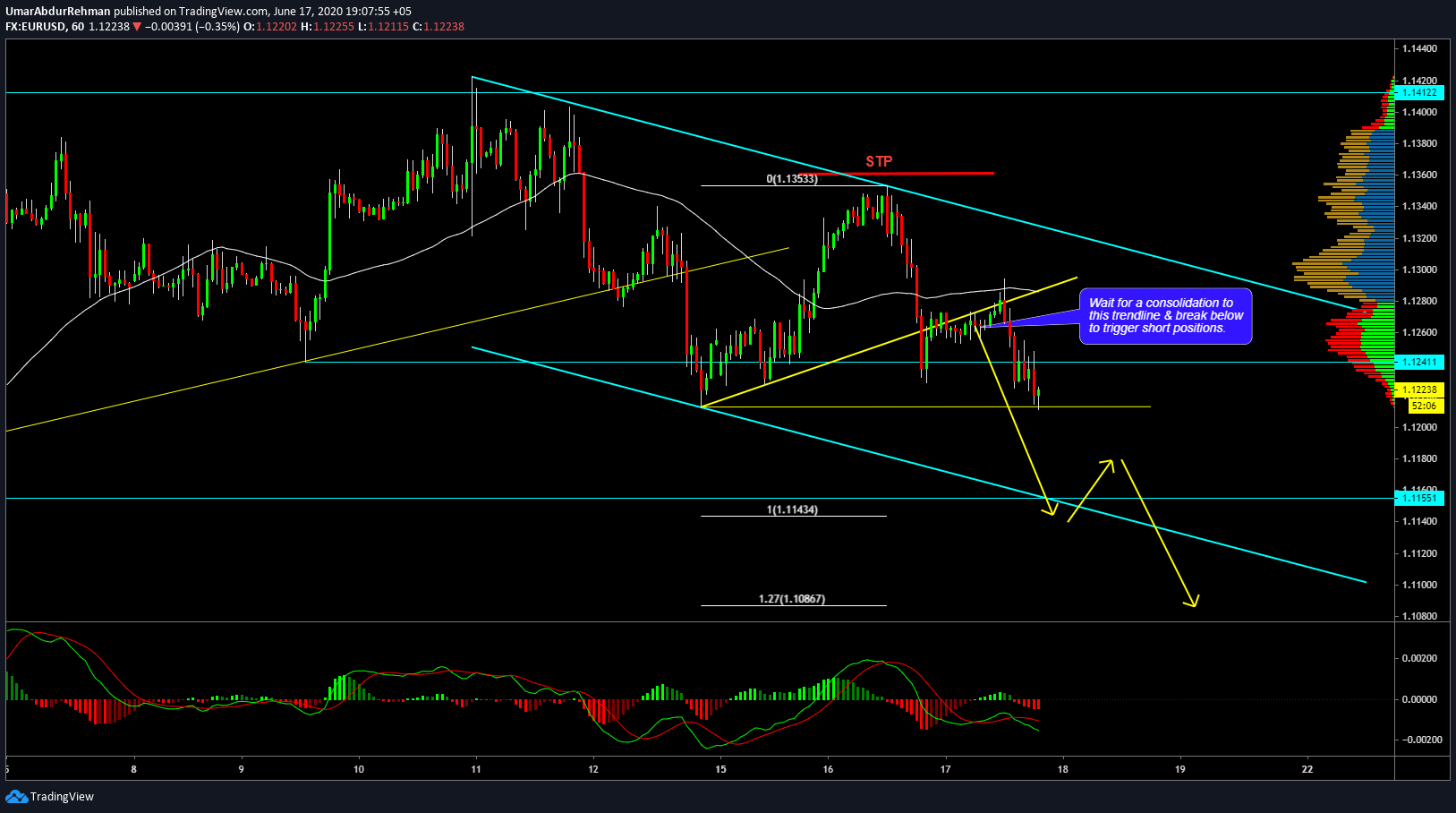Image resolution: width=1456 pixels, height=813 pixels.
Task: Click the 1.10800 price axis label
Action: click(x=1419, y=616)
